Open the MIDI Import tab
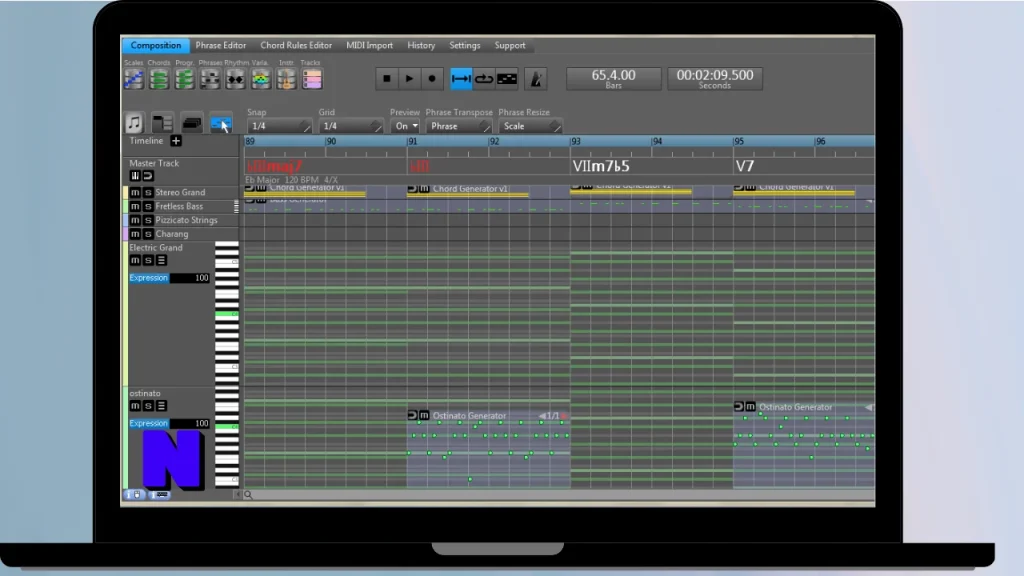Image resolution: width=1024 pixels, height=576 pixels. tap(370, 45)
